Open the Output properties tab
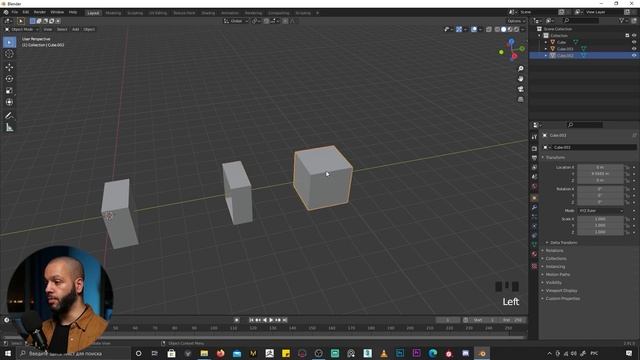Image resolution: width=640 pixels, height=360 pixels. [x=534, y=158]
